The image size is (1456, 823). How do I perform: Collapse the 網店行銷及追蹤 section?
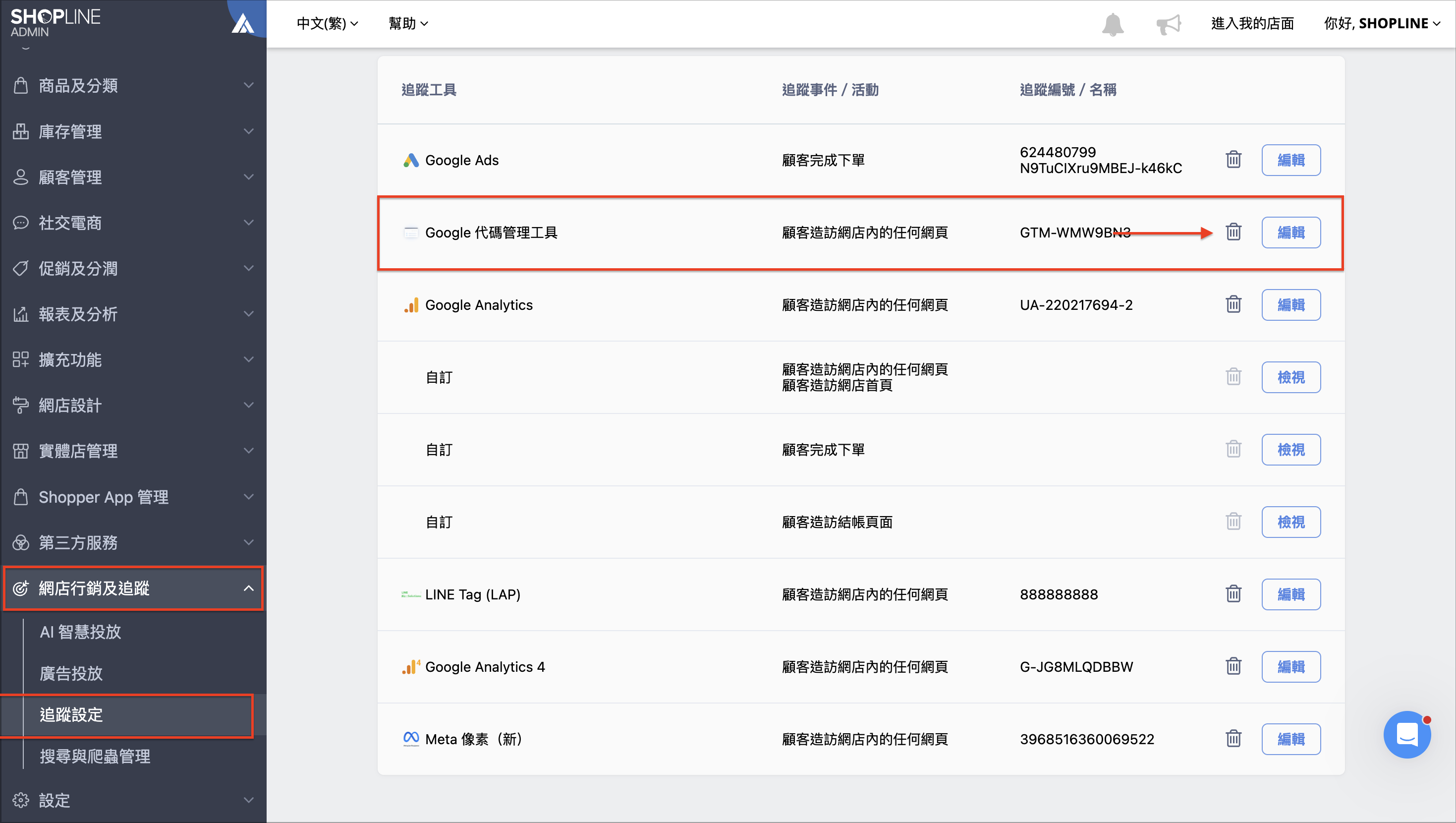click(248, 588)
